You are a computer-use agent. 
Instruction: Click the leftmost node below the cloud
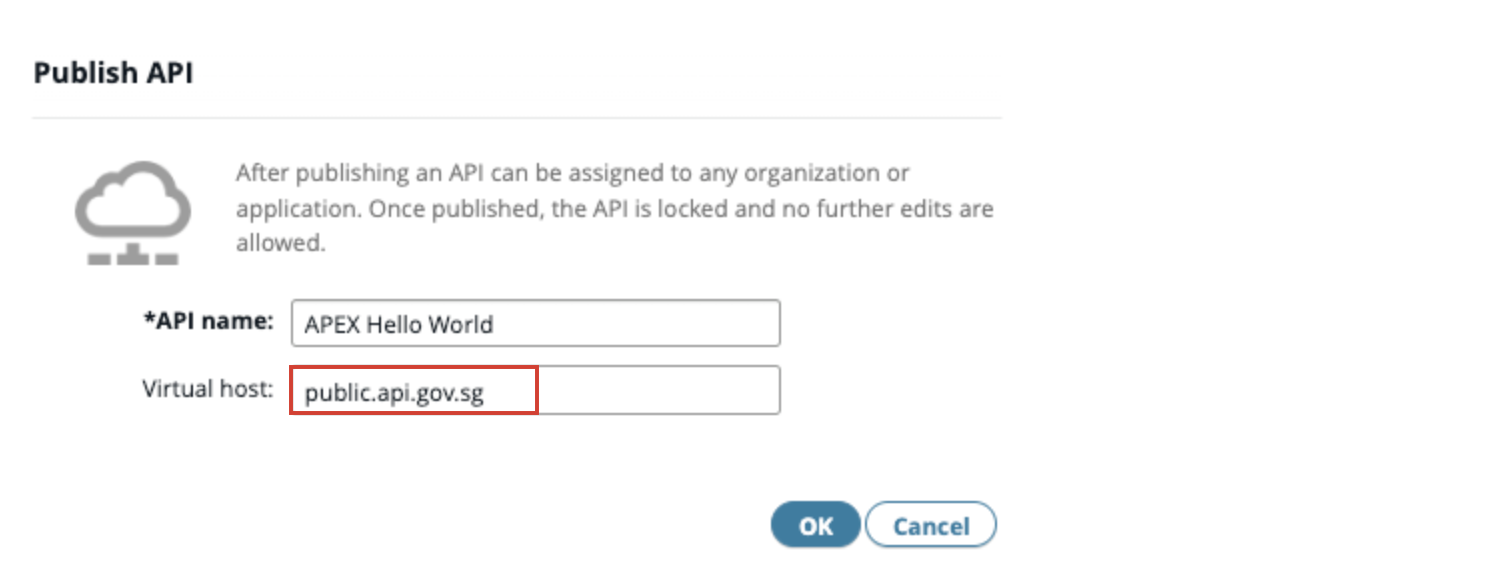(97, 258)
